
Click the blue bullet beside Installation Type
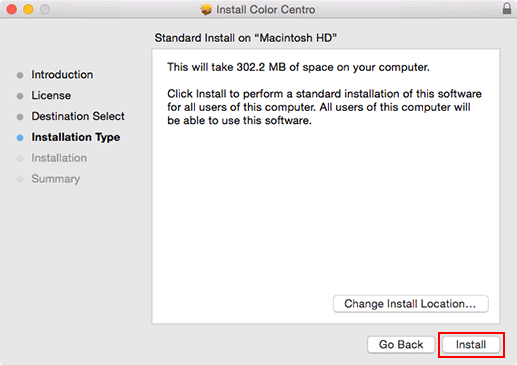(x=20, y=138)
